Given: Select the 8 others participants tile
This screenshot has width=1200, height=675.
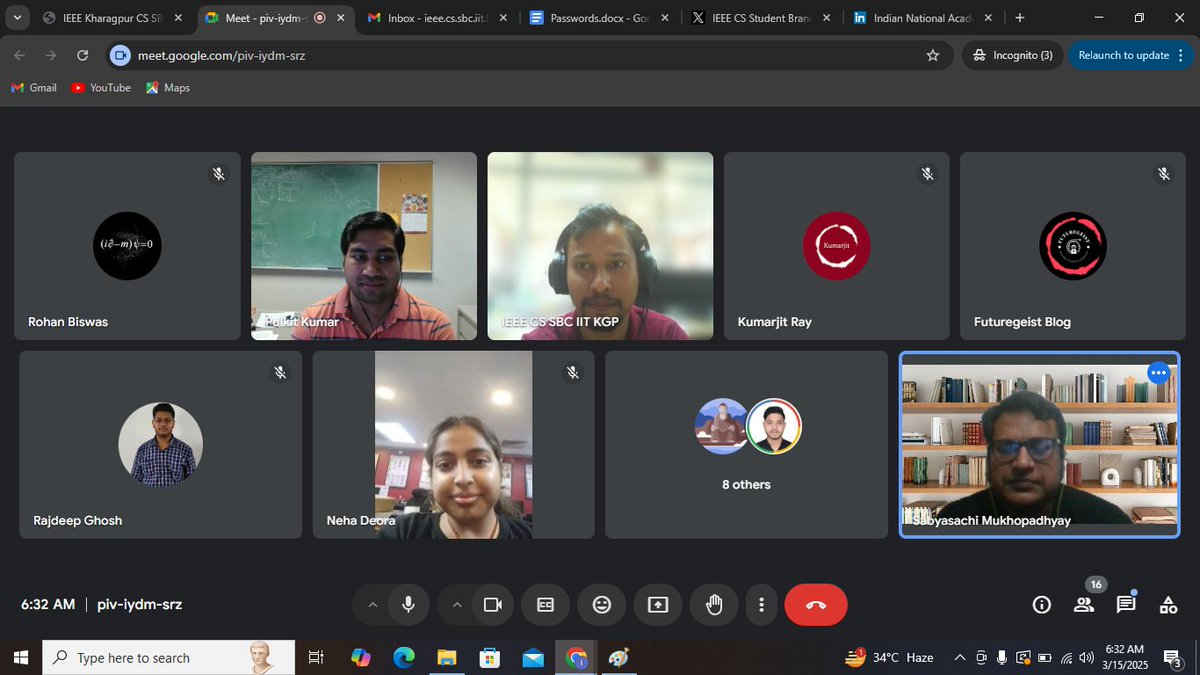Looking at the screenshot, I should tap(746, 445).
